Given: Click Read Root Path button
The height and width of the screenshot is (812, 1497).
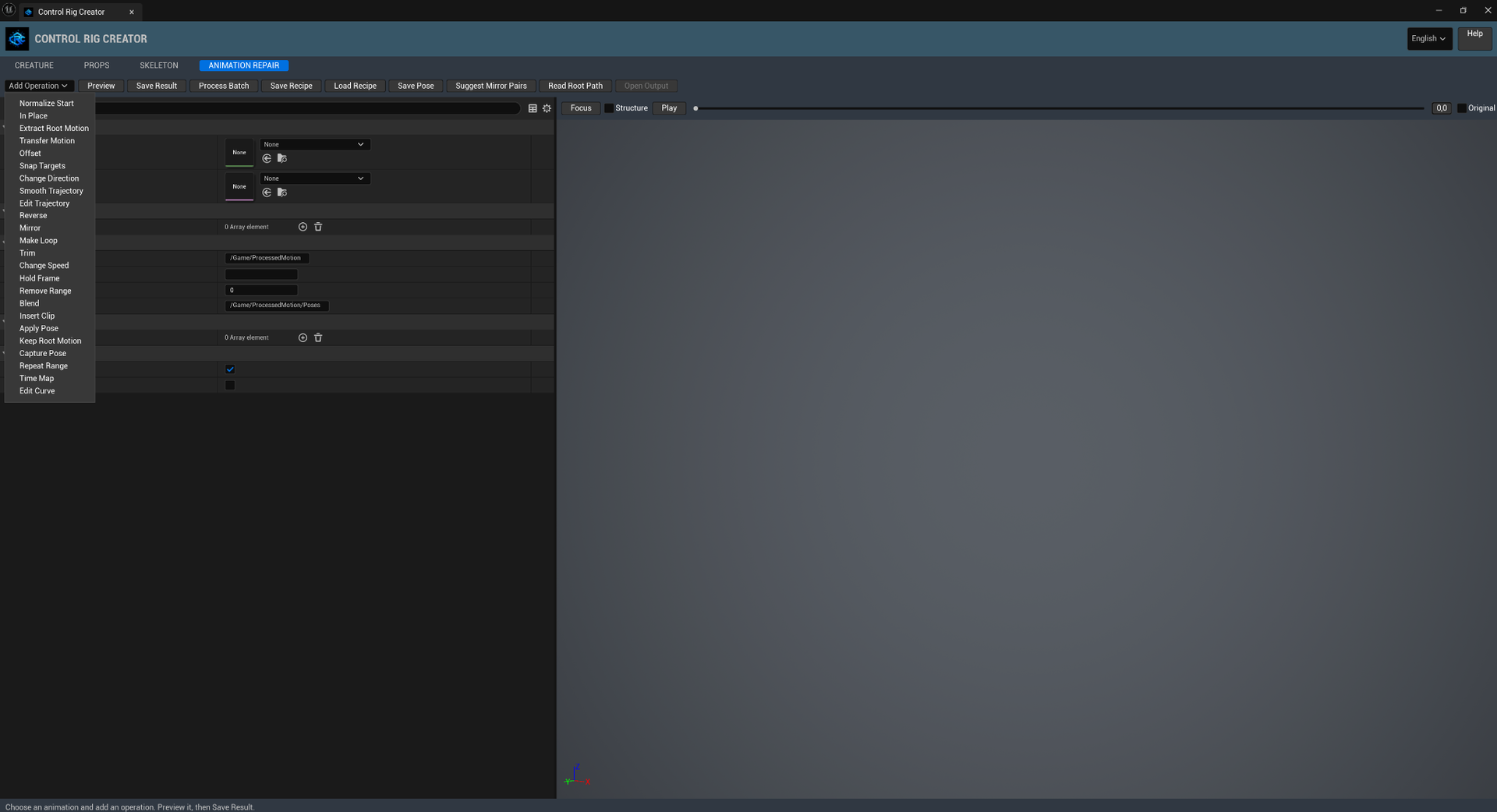Looking at the screenshot, I should pyautogui.click(x=575, y=86).
